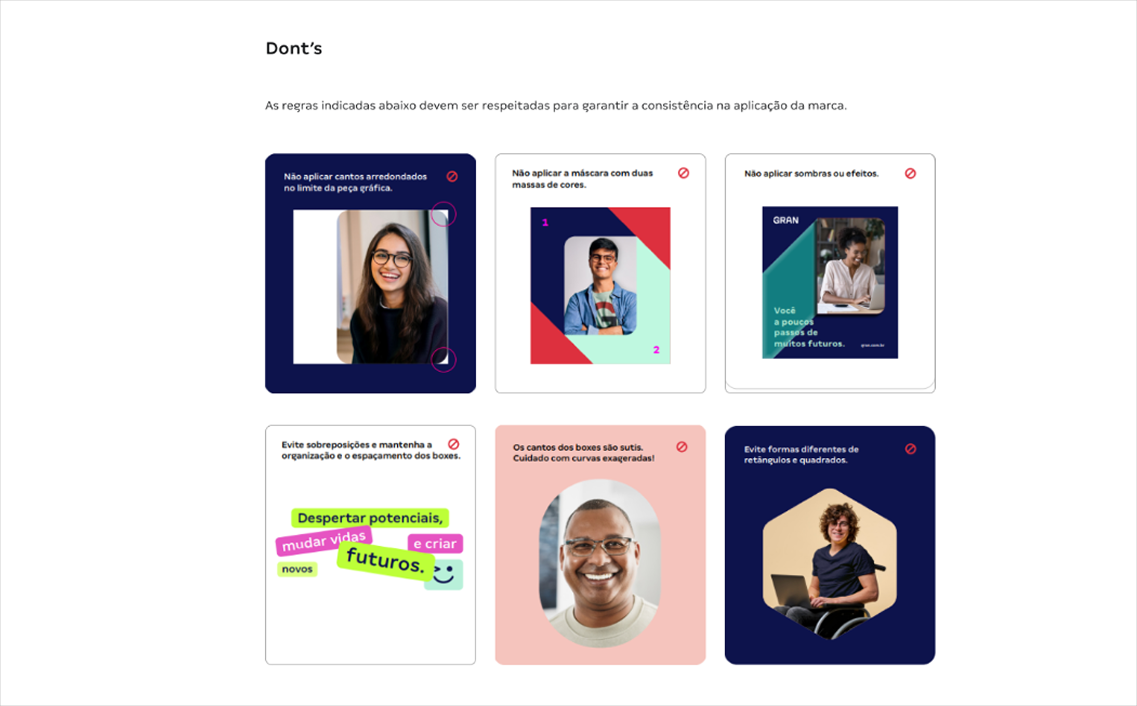The image size is (1137, 706).
Task: Click the 'Dont's' heading
Action: (294, 49)
